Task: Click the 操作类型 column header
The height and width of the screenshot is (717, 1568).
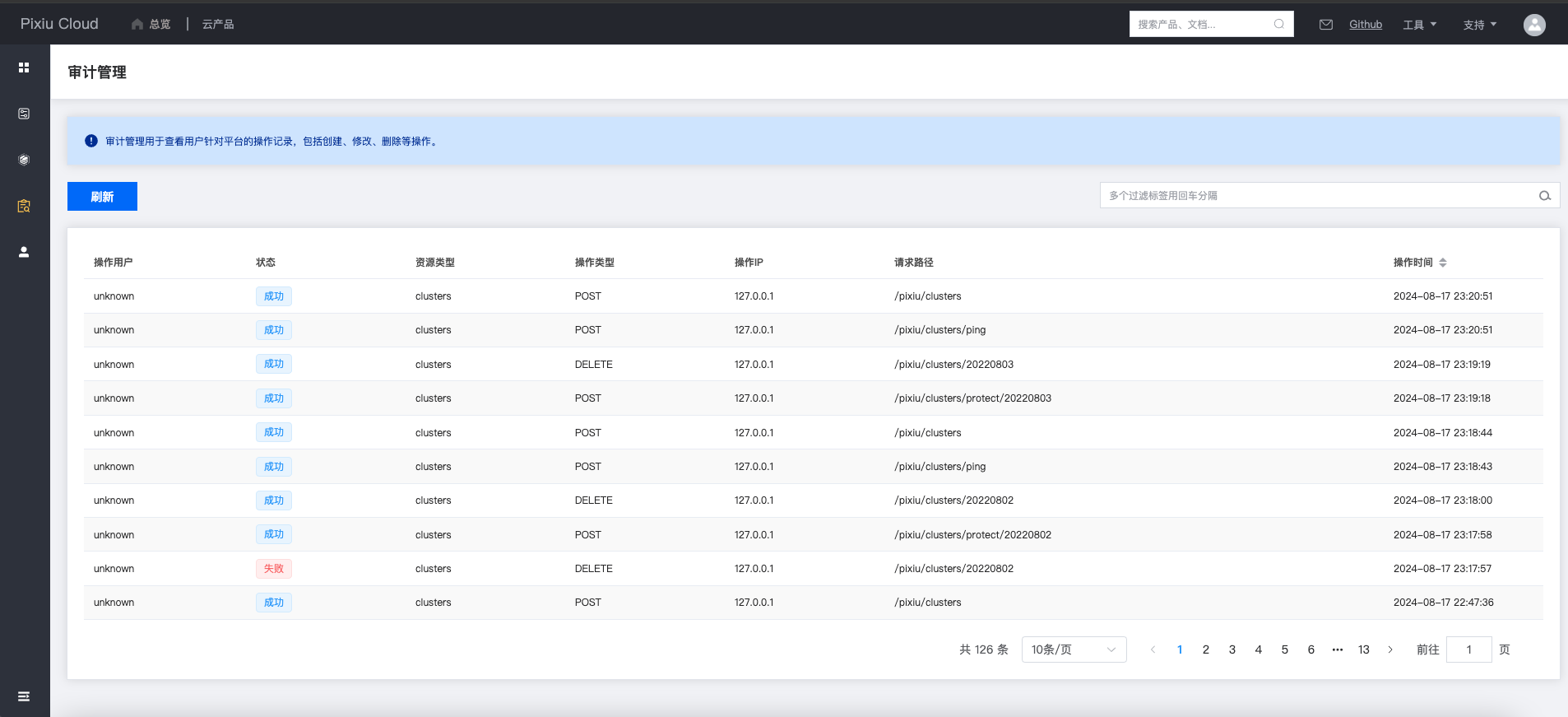Action: (x=595, y=263)
